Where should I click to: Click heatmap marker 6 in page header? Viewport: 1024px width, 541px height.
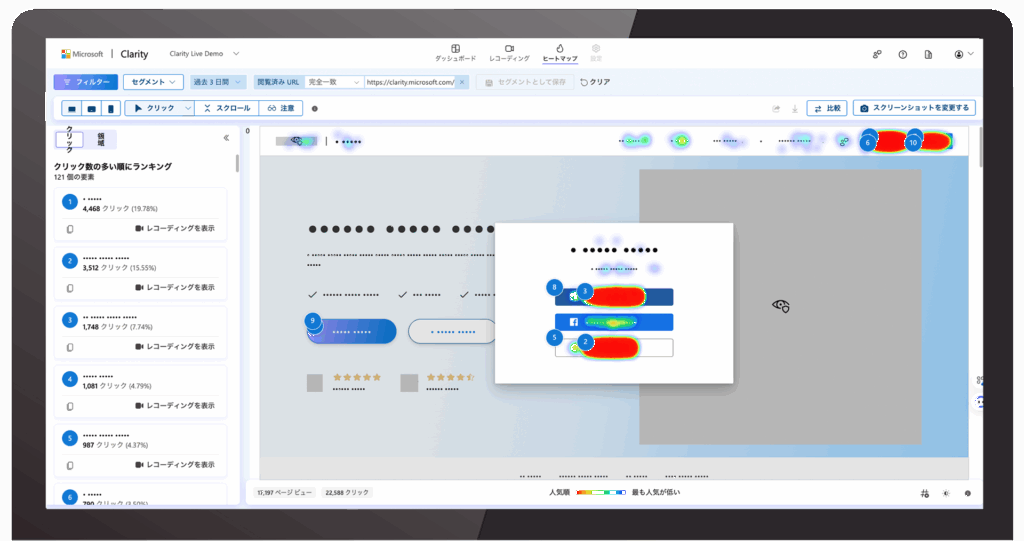867,142
